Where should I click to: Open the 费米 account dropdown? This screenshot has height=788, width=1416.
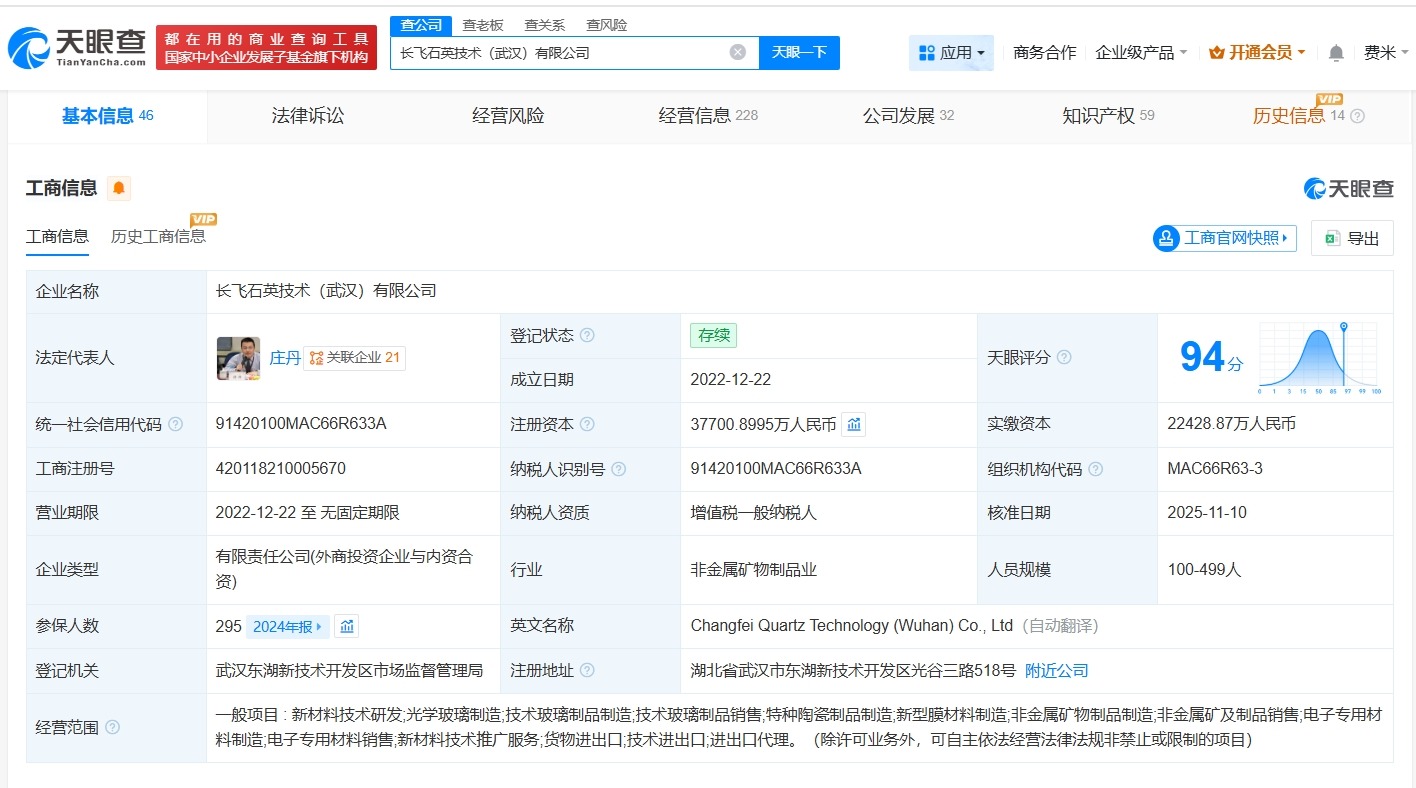coord(1385,52)
